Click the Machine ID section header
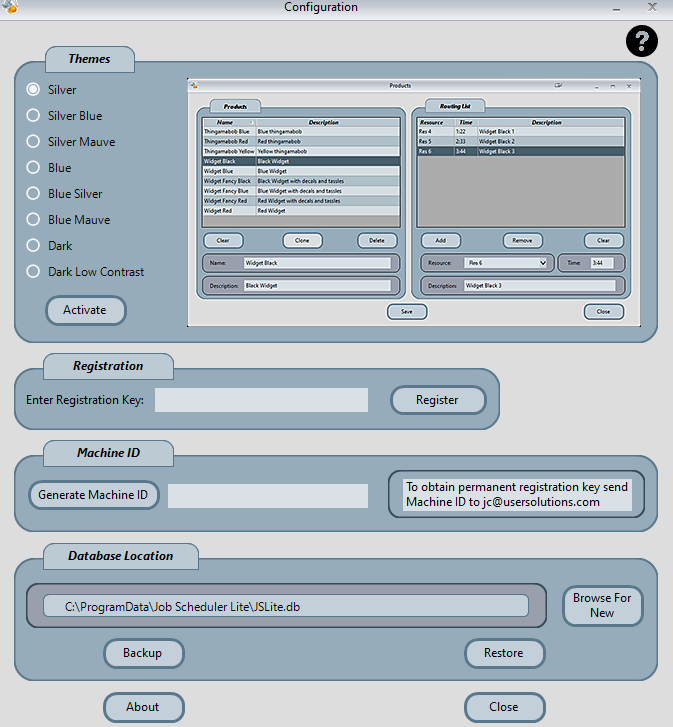This screenshot has height=727, width=673. (x=108, y=453)
